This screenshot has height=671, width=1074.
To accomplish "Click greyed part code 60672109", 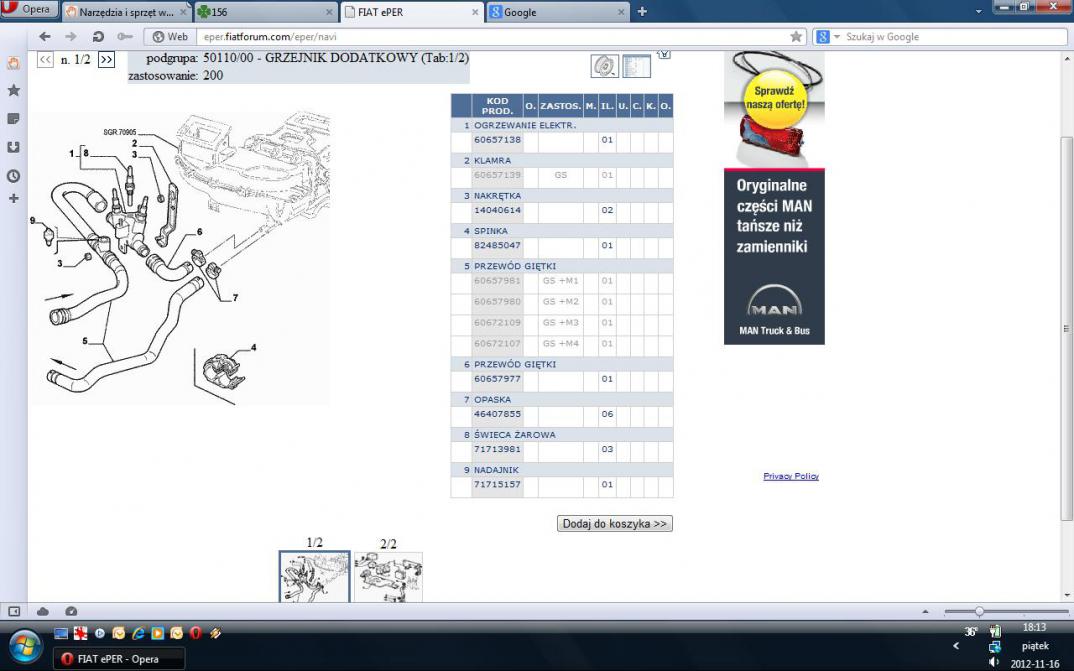I will pyautogui.click(x=497, y=322).
